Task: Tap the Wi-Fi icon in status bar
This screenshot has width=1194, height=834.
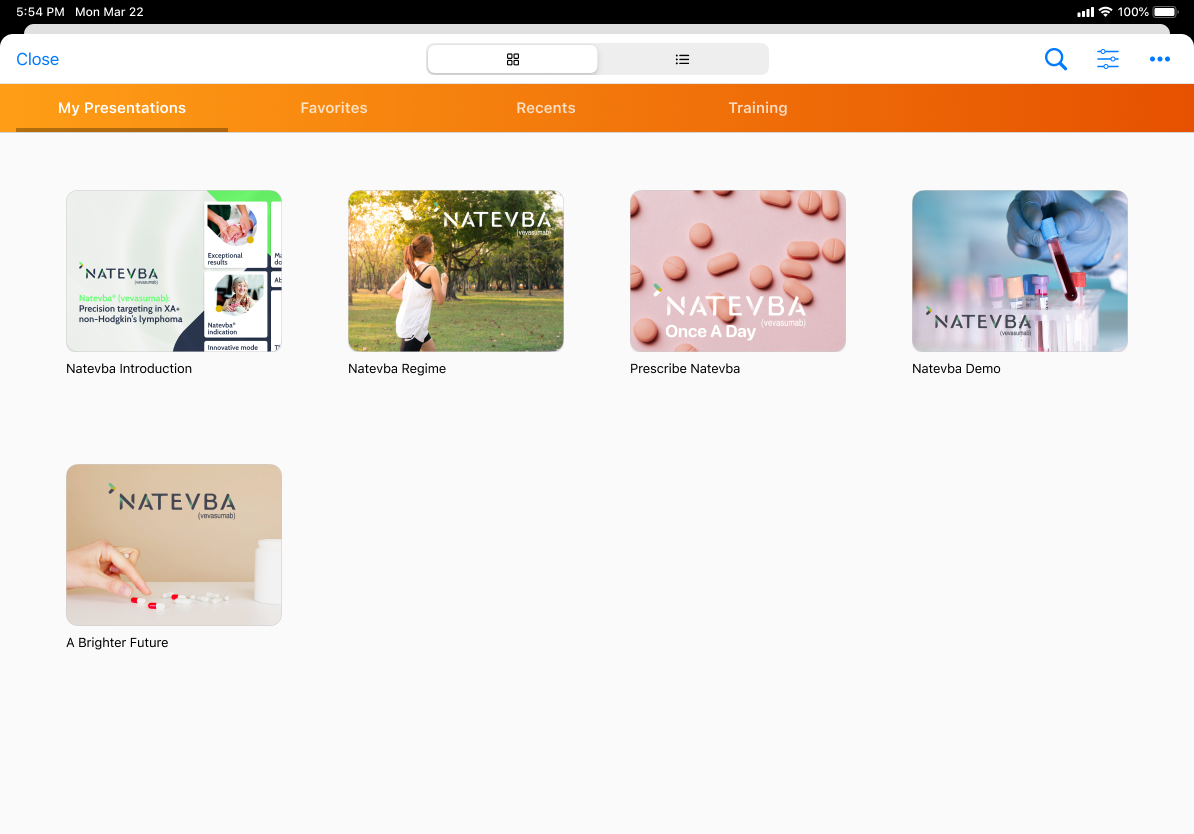Action: (1105, 12)
